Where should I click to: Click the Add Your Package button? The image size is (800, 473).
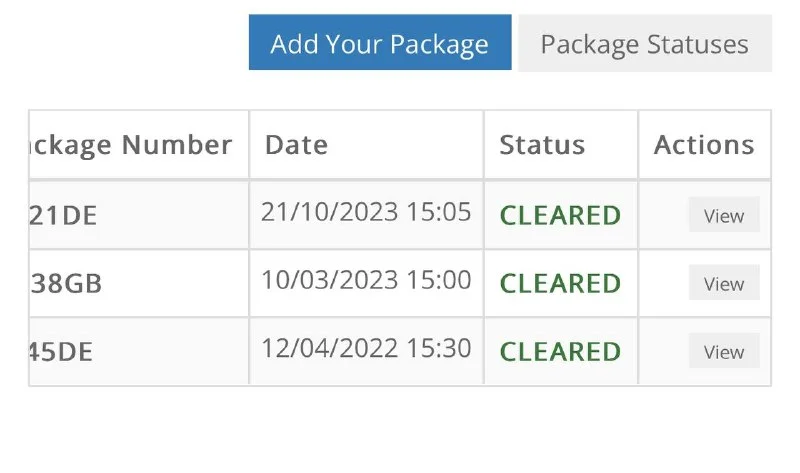coord(379,44)
